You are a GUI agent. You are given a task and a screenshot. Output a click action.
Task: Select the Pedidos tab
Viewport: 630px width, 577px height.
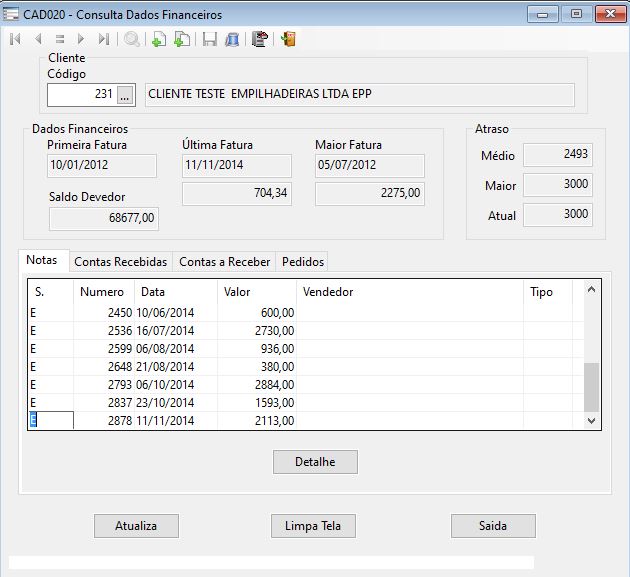(x=303, y=262)
